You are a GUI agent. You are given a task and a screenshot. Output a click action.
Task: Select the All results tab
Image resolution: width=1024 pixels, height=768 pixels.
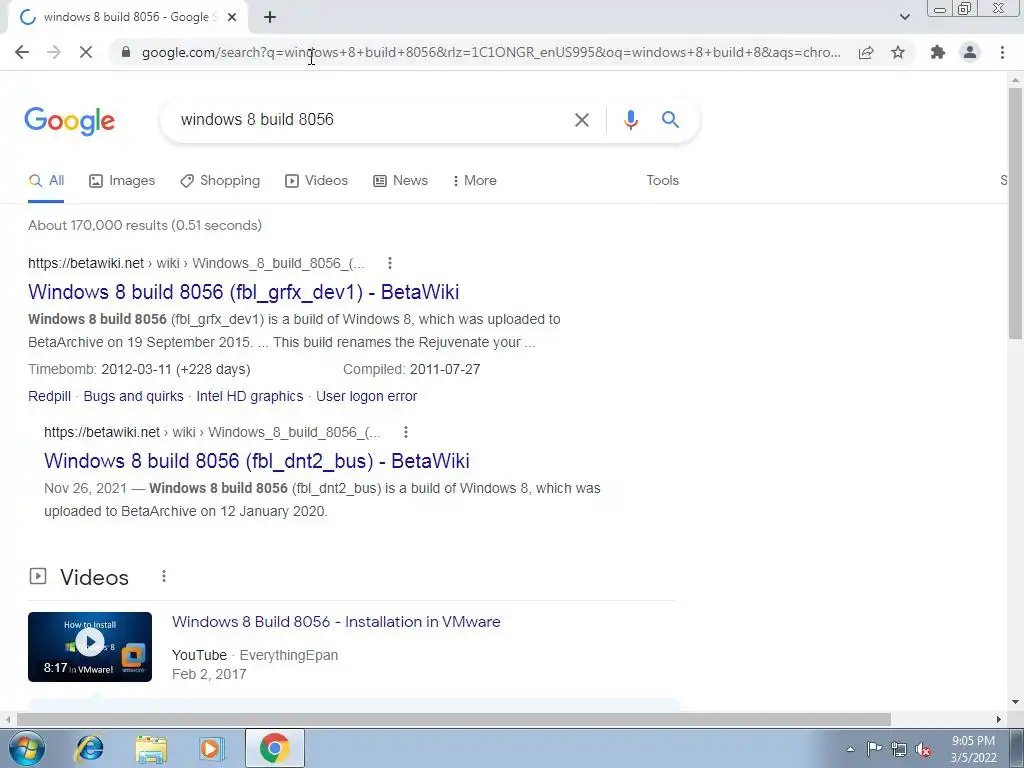pyautogui.click(x=46, y=181)
